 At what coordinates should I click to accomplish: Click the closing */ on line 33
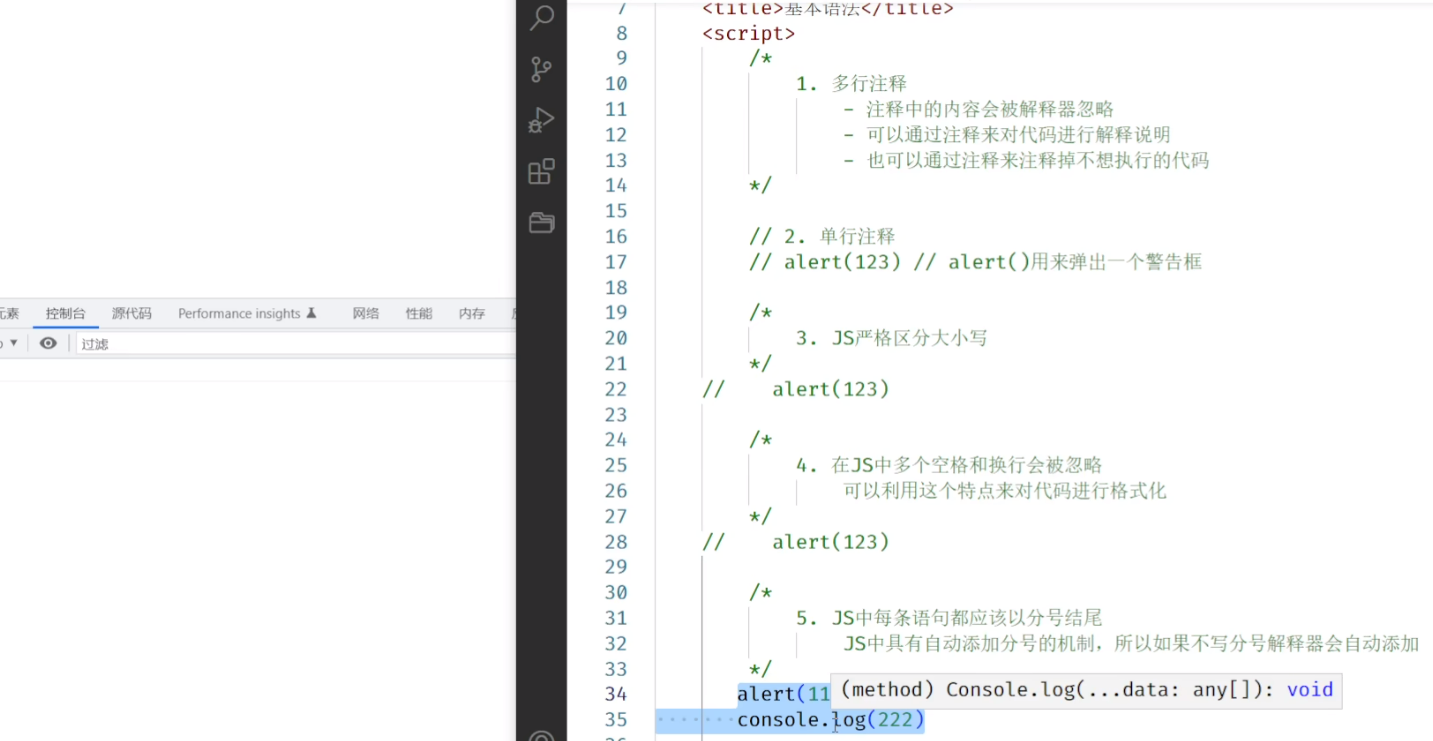tap(760, 669)
